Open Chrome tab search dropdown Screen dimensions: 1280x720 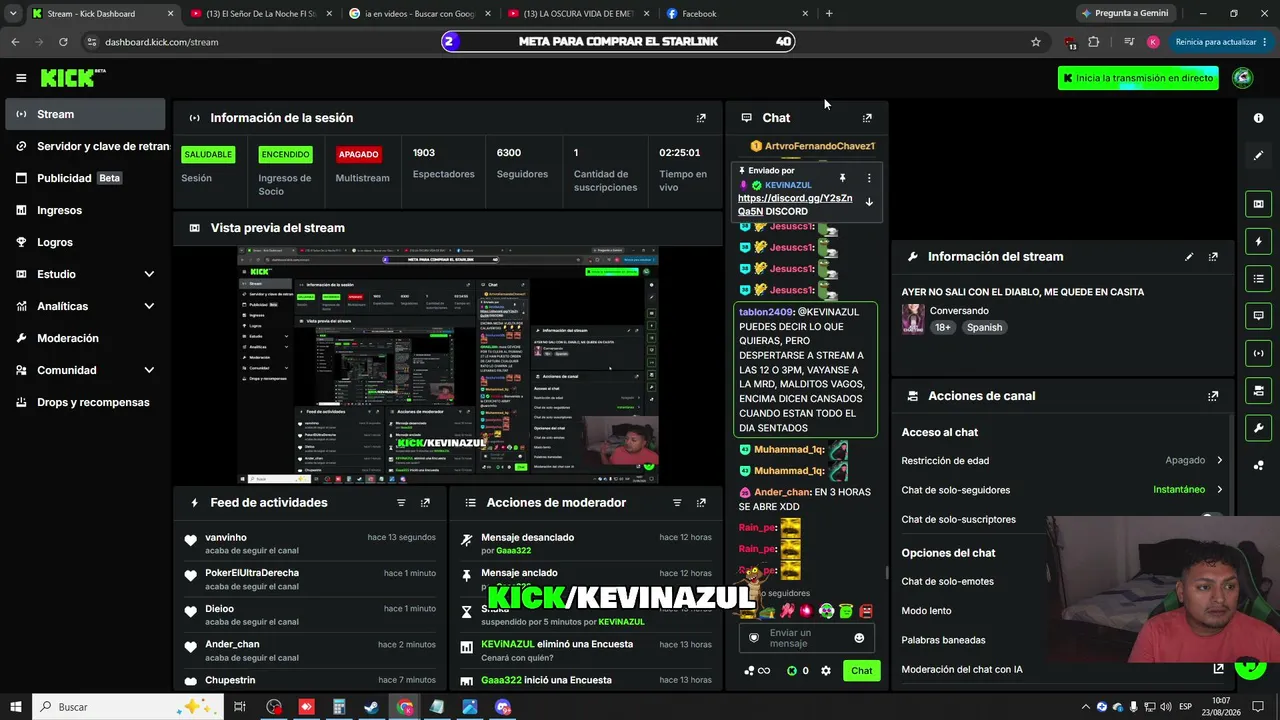(13, 13)
